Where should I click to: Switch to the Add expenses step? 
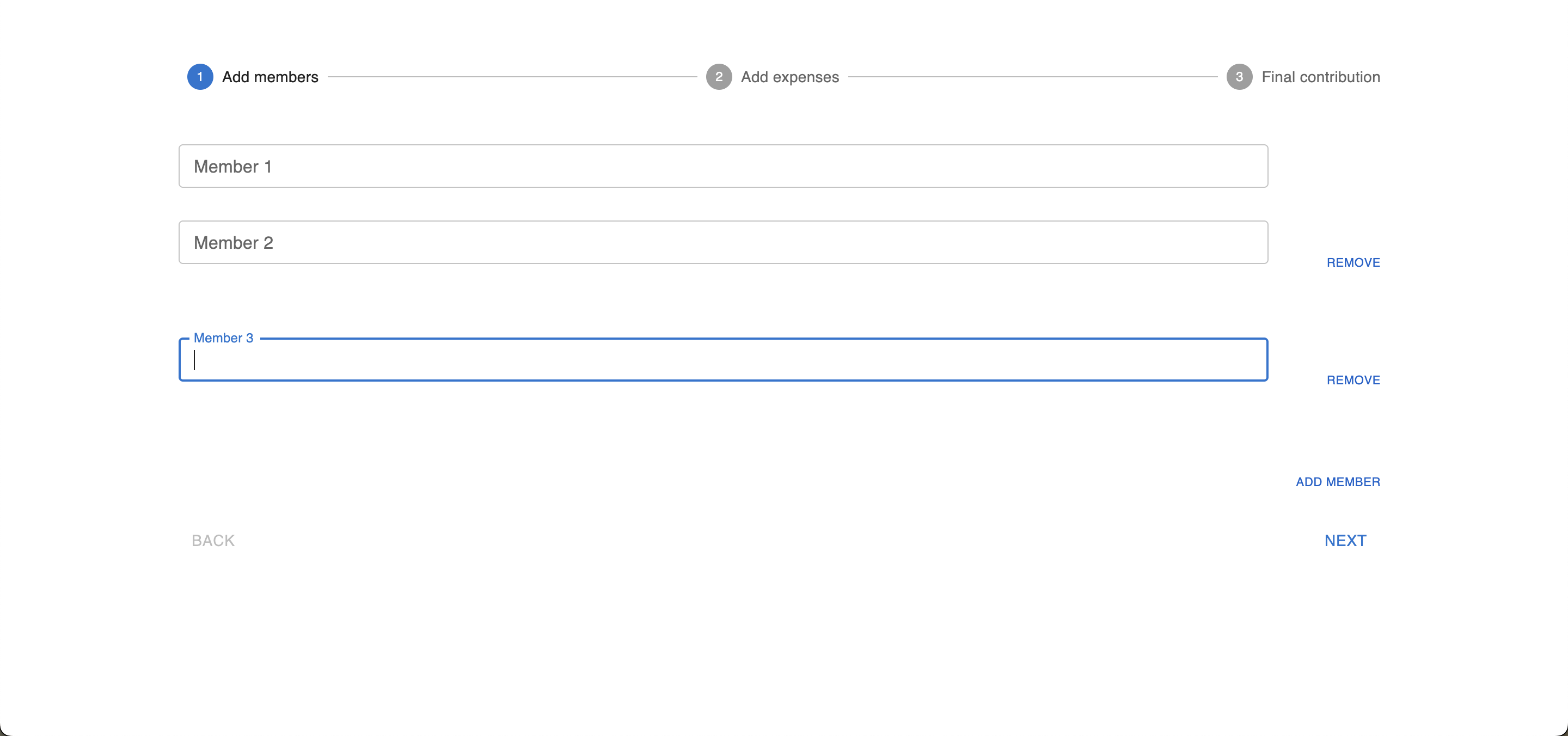pos(789,77)
